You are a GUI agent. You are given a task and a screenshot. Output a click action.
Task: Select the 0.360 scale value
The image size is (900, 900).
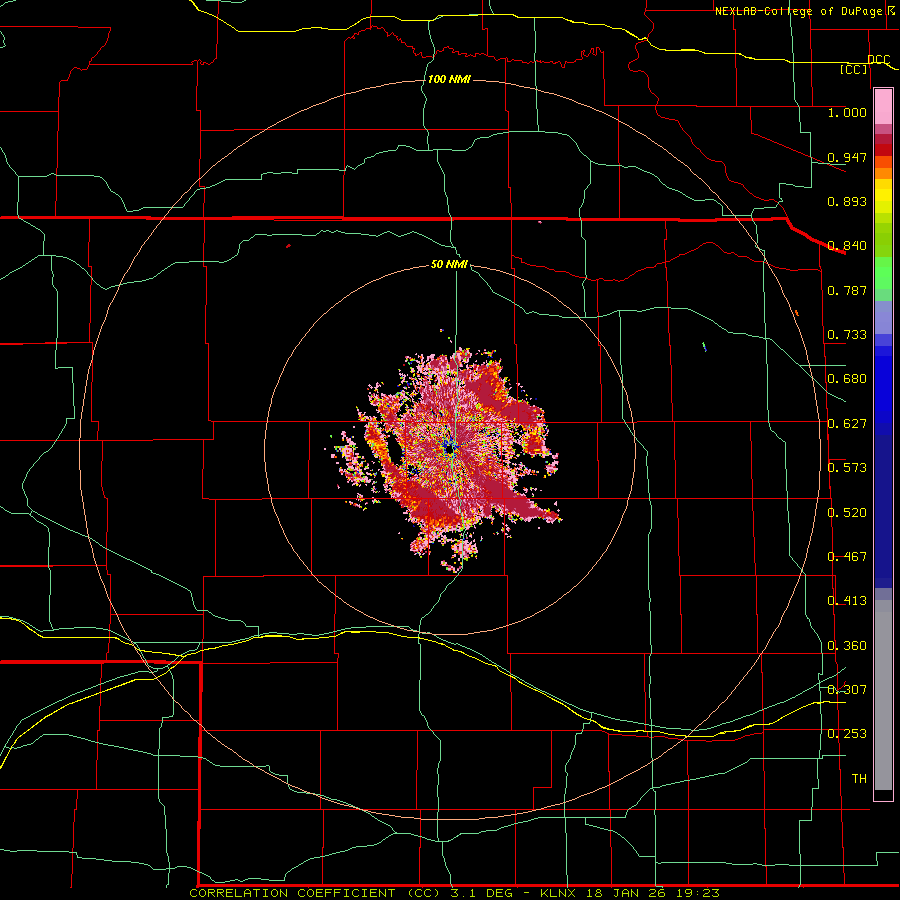(x=847, y=646)
